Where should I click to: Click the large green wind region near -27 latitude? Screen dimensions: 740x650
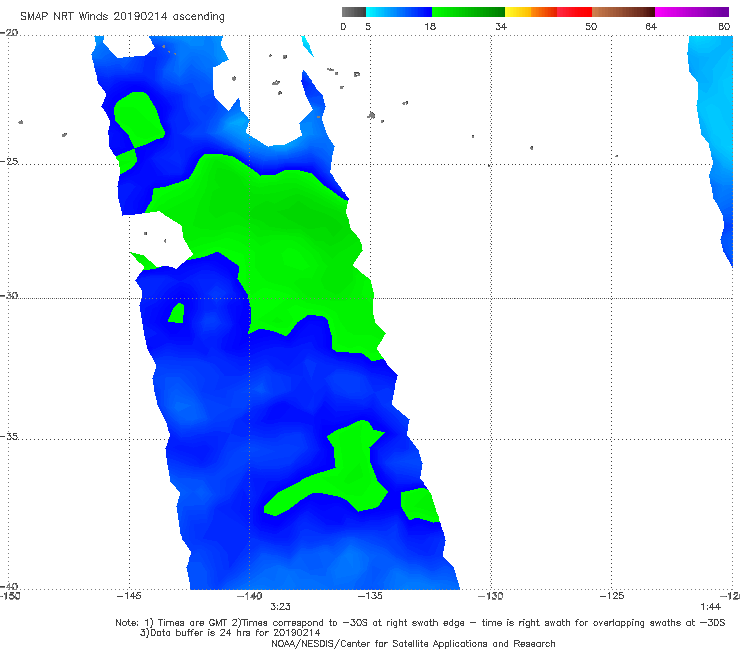[x=283, y=236]
